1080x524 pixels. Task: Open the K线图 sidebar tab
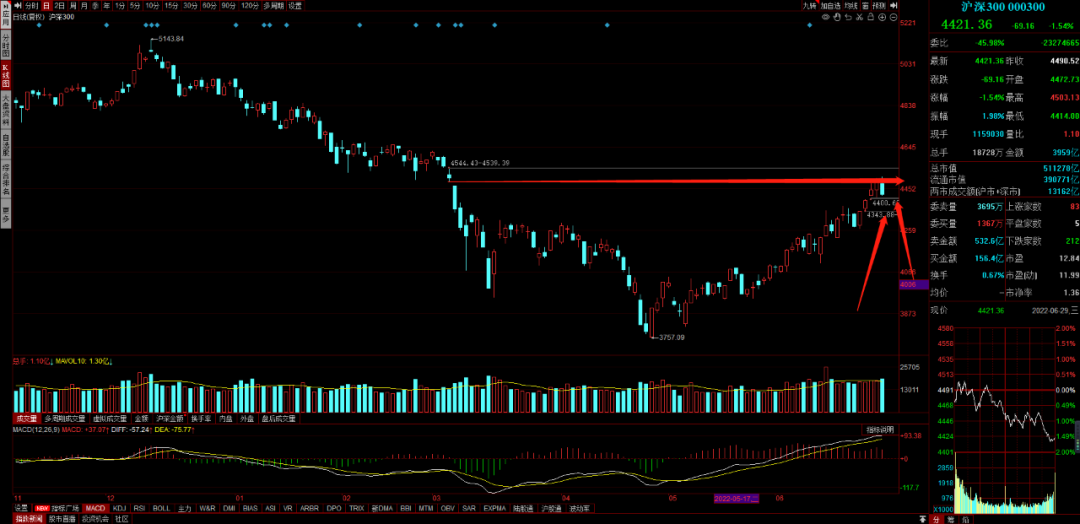pyautogui.click(x=5, y=76)
